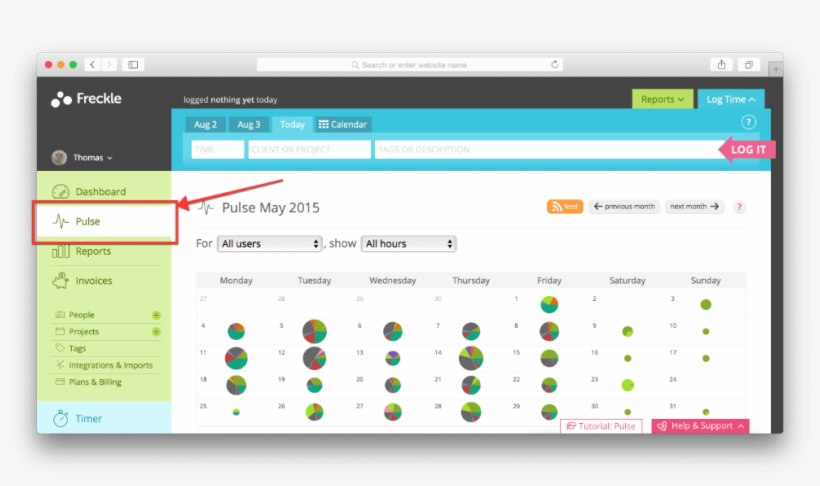Open green dot for Sunday May 3
Viewport: 820px width, 486px height.
point(705,304)
